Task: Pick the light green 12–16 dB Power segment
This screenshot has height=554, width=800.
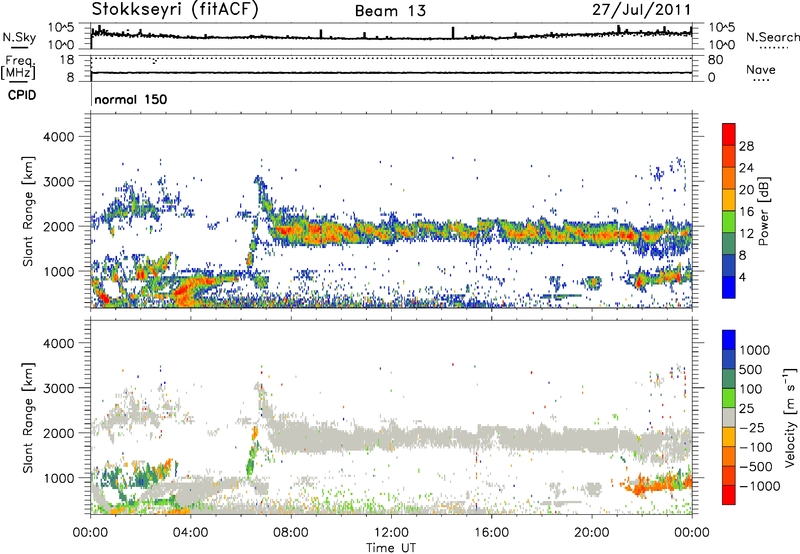Action: 729,221
